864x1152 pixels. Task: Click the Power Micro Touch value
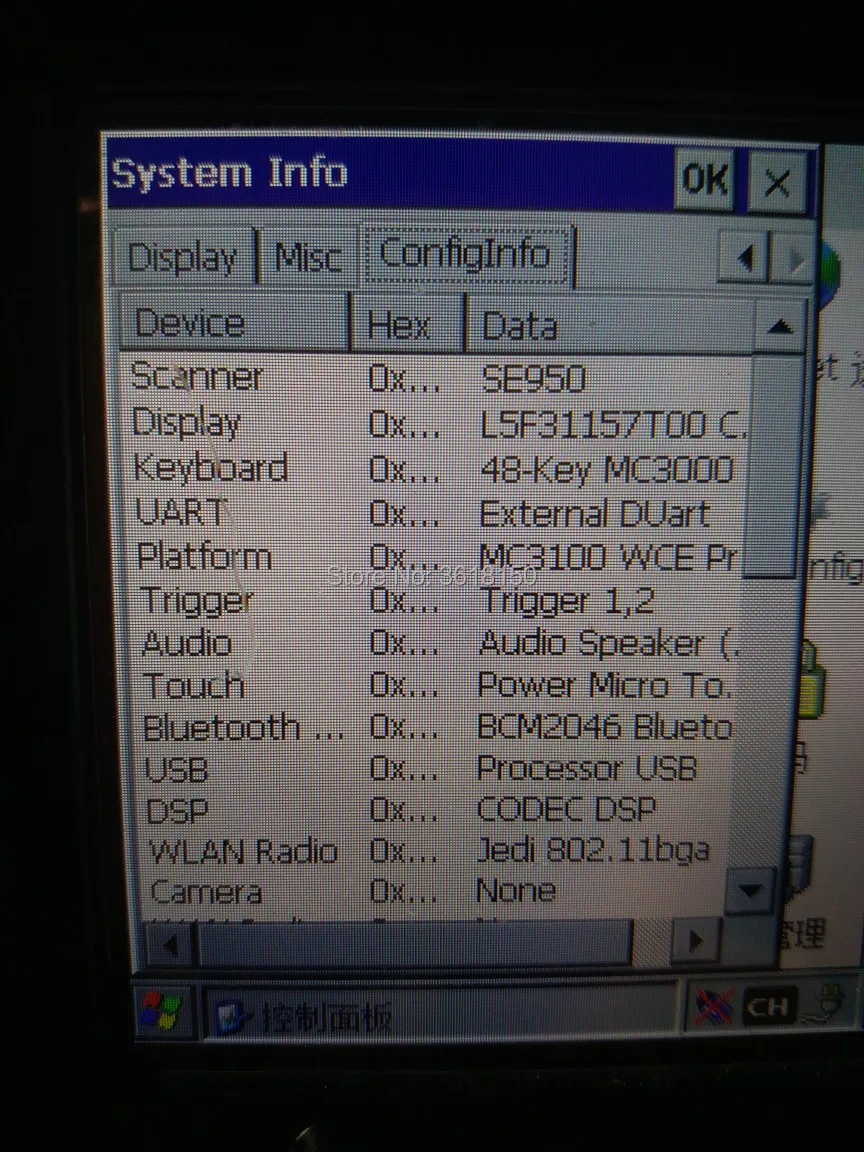pos(604,685)
